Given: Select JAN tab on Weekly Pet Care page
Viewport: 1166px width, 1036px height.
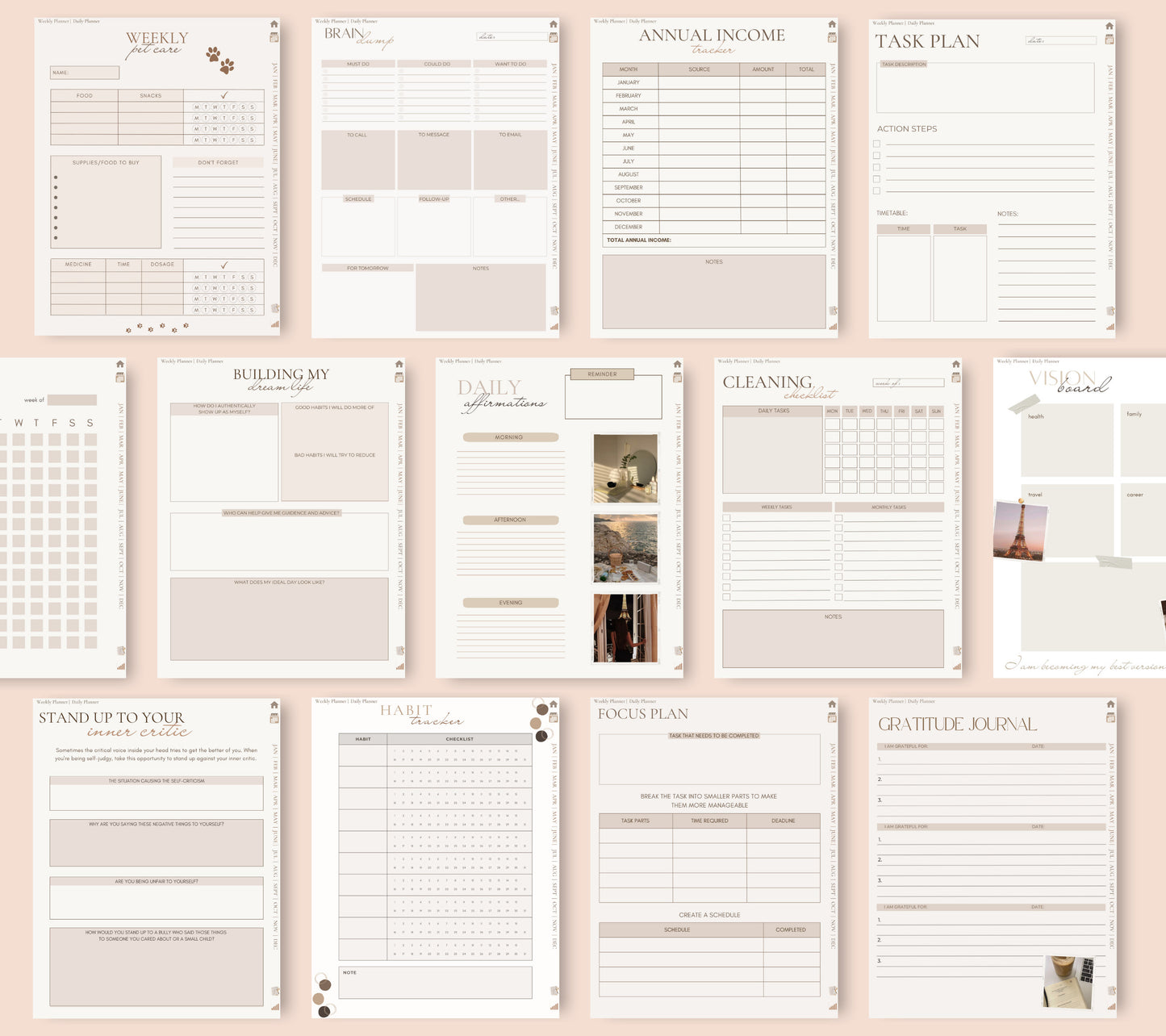Looking at the screenshot, I should (x=274, y=68).
